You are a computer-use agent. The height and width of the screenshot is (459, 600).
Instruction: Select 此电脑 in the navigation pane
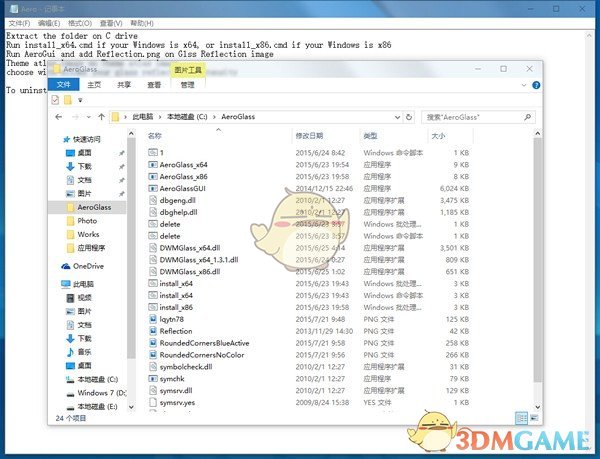click(x=77, y=284)
